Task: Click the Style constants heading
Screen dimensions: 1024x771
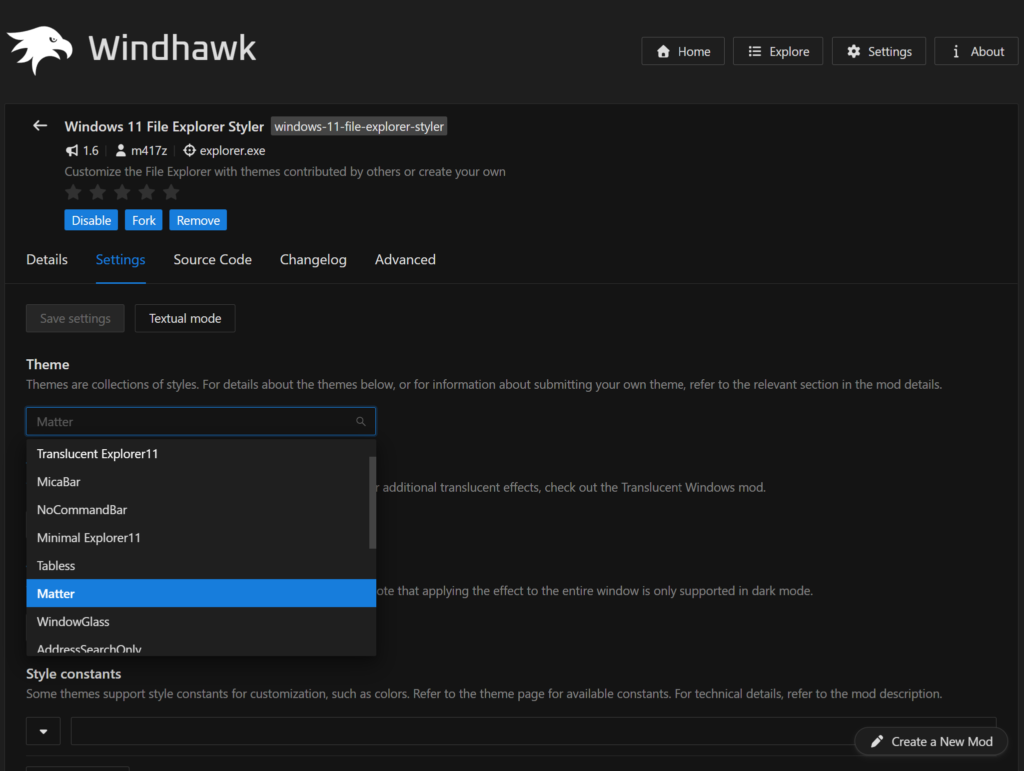Action: [x=74, y=674]
